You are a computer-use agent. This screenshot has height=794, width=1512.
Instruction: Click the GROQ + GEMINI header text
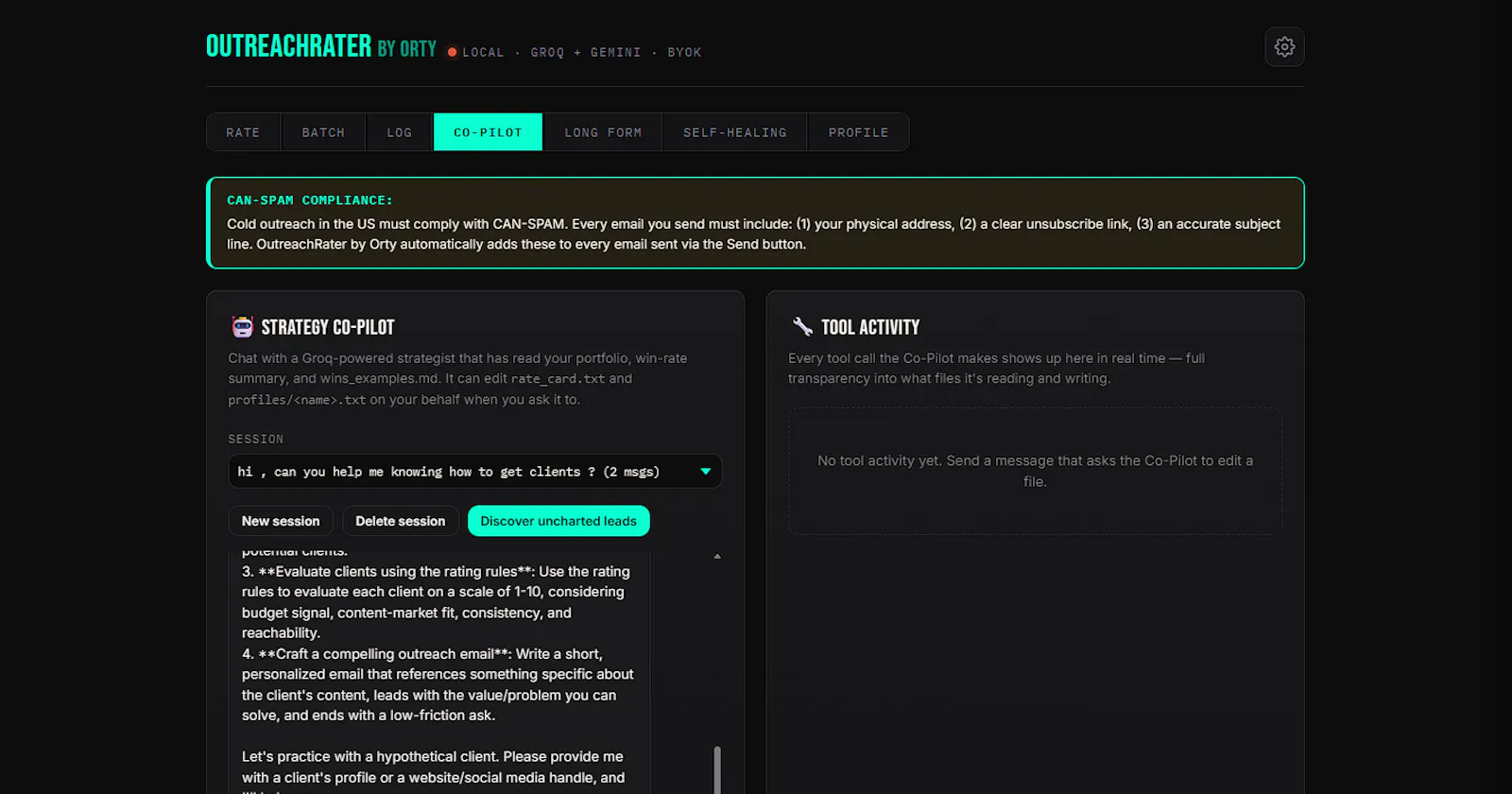point(586,52)
